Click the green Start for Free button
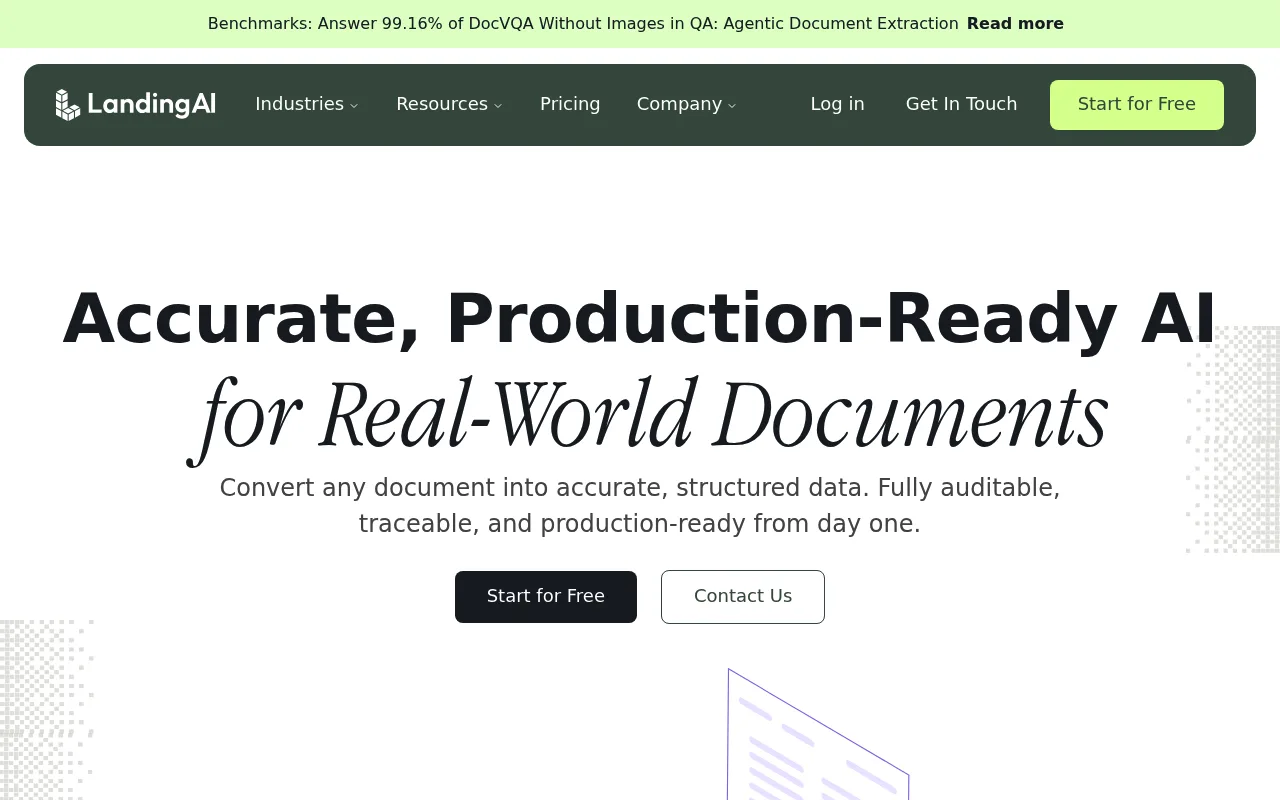This screenshot has height=800, width=1280. [x=1137, y=105]
